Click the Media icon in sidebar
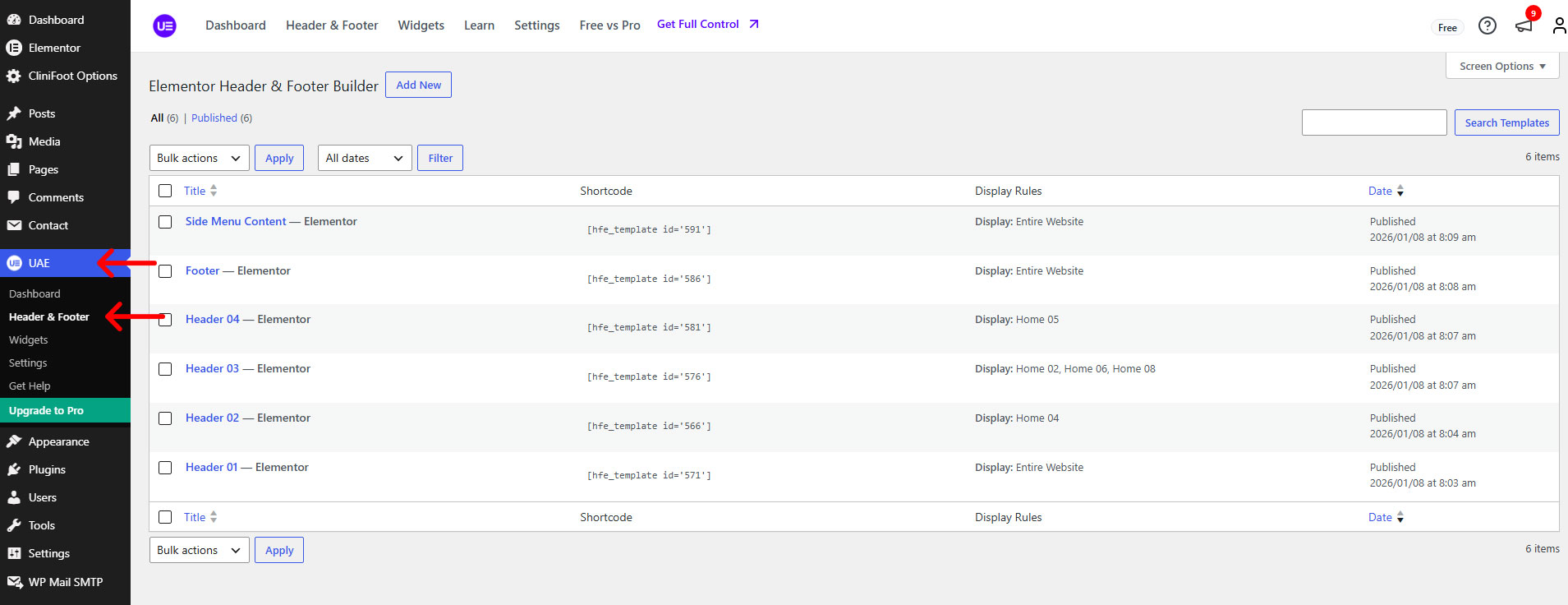This screenshot has height=605, width=1568. point(14,141)
